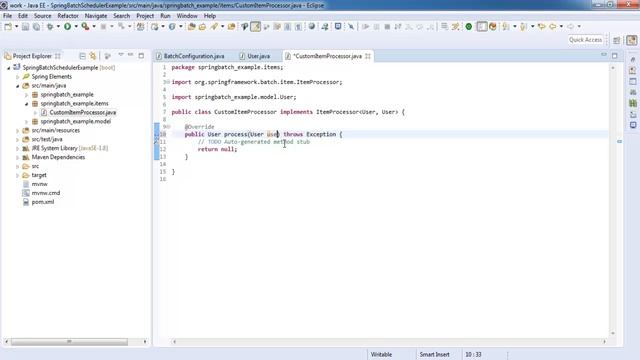Click the New file wizard icon
The width and height of the screenshot is (640, 360).
[x=8, y=27]
